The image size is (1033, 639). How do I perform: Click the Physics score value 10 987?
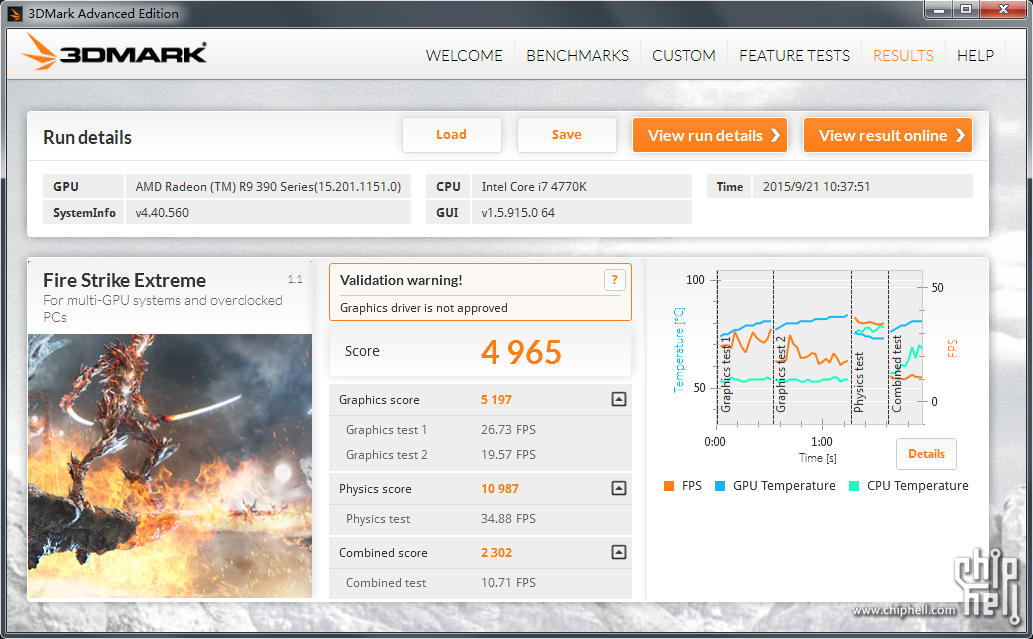point(499,489)
